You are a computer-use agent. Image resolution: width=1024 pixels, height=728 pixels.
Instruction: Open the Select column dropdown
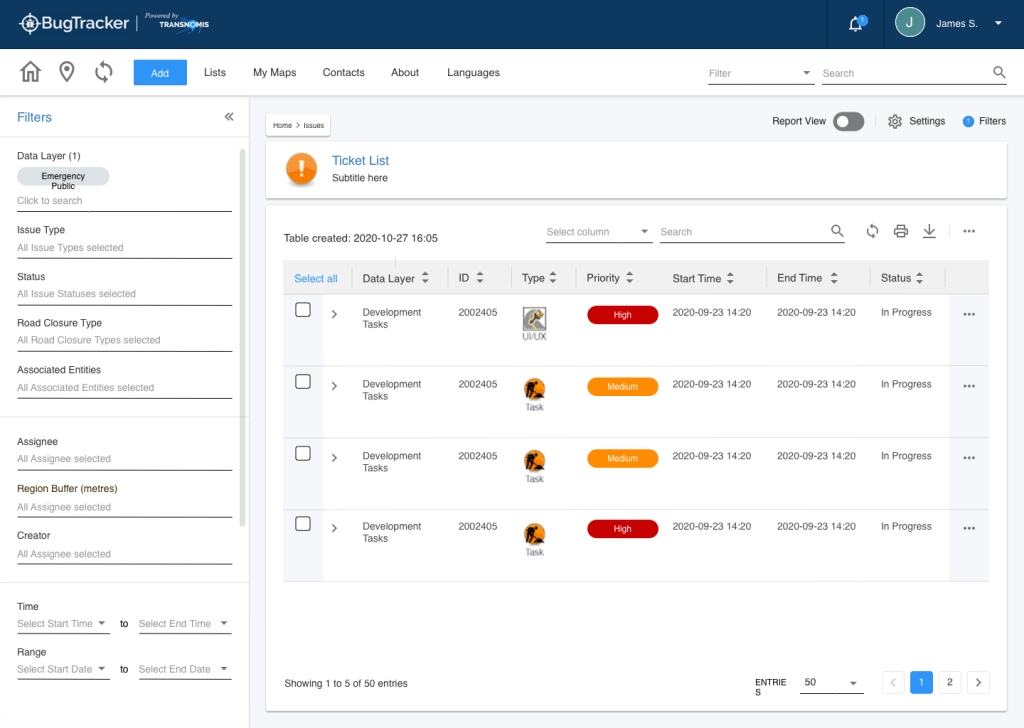click(x=598, y=232)
